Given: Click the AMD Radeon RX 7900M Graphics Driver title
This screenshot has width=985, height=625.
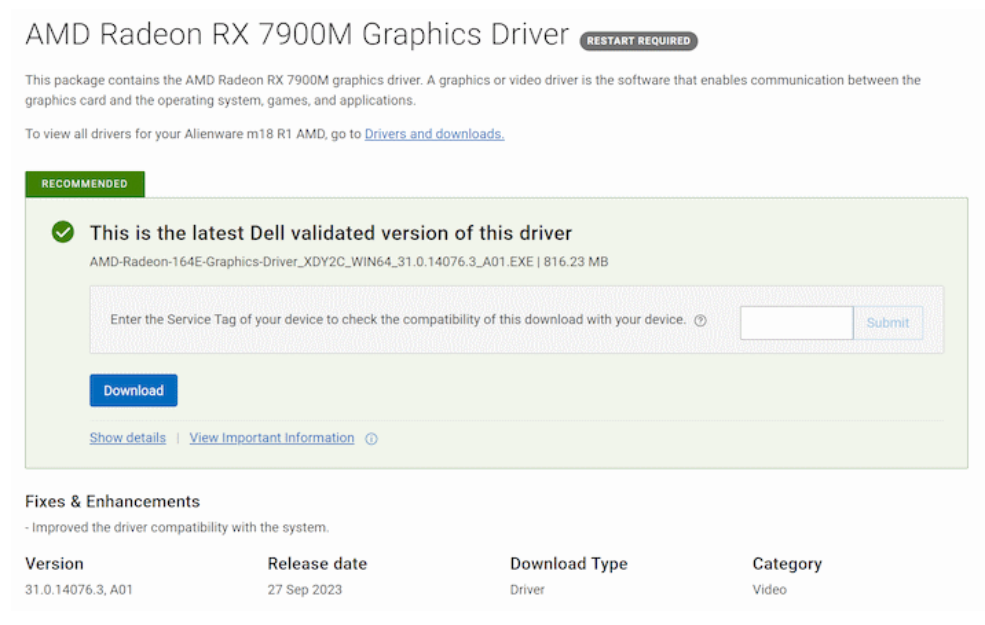Looking at the screenshot, I should [x=297, y=35].
